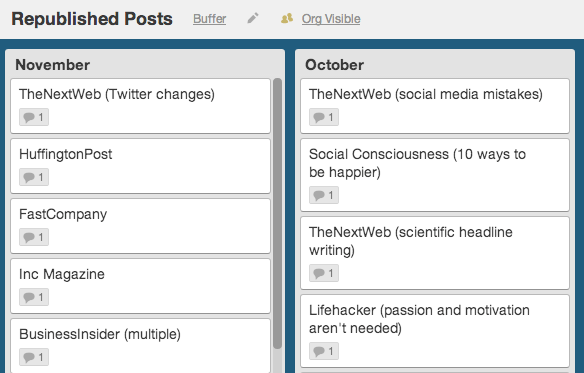
Task: Click comment badge on Inc Magazine card
Action: pyautogui.click(x=34, y=297)
